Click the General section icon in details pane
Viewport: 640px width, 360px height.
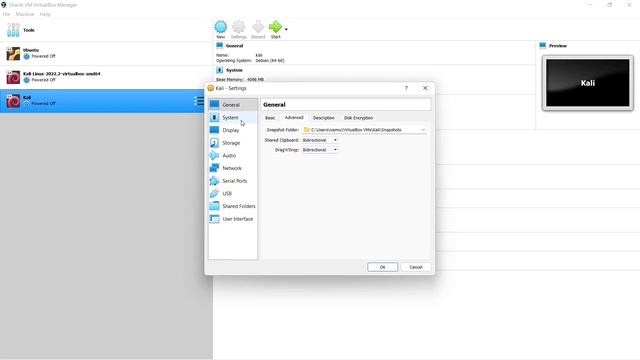(220, 46)
